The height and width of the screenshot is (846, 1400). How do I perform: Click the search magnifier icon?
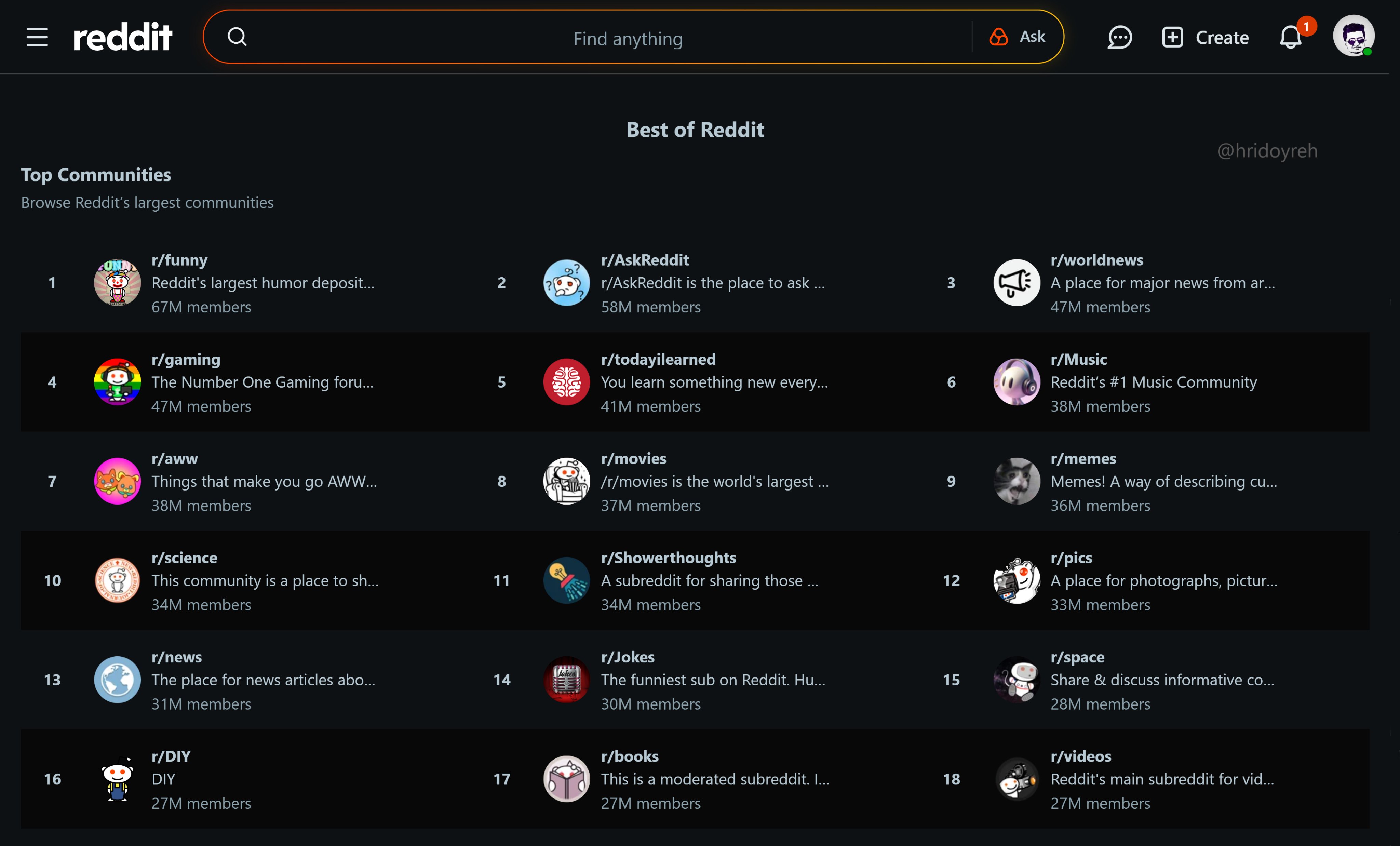(237, 37)
